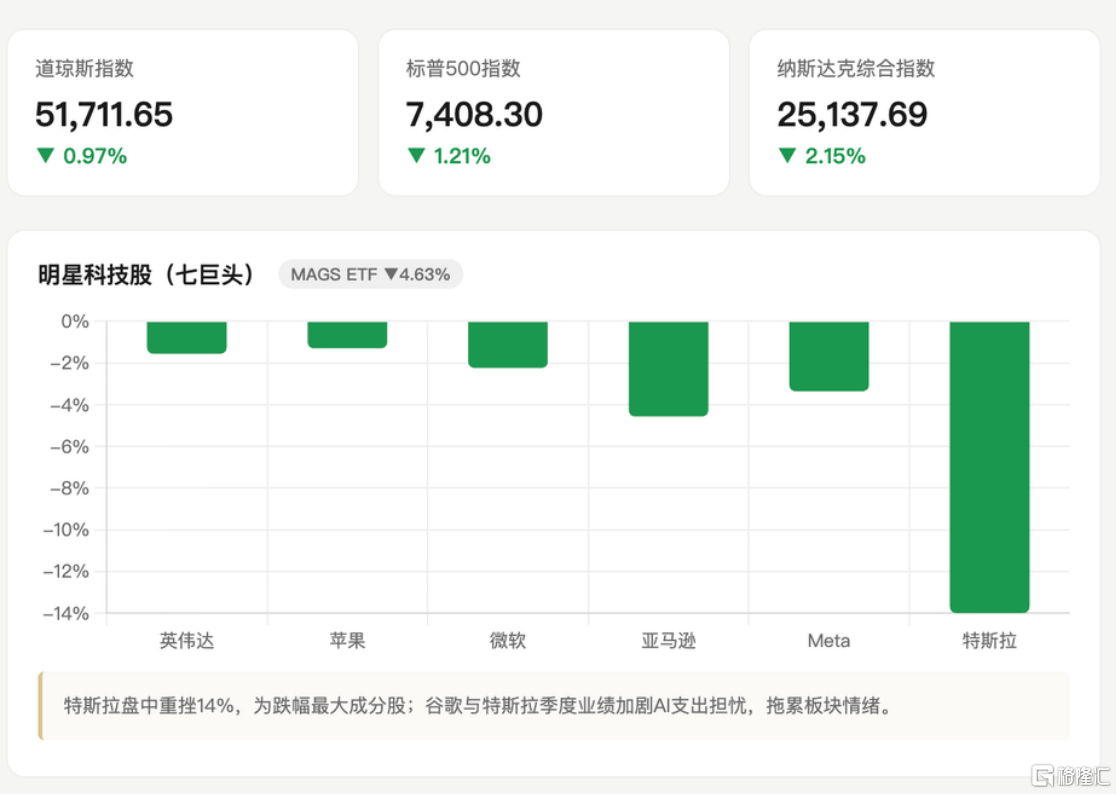Click the 亚马逊 x-axis label
Image resolution: width=1117 pixels, height=795 pixels.
[x=668, y=640]
